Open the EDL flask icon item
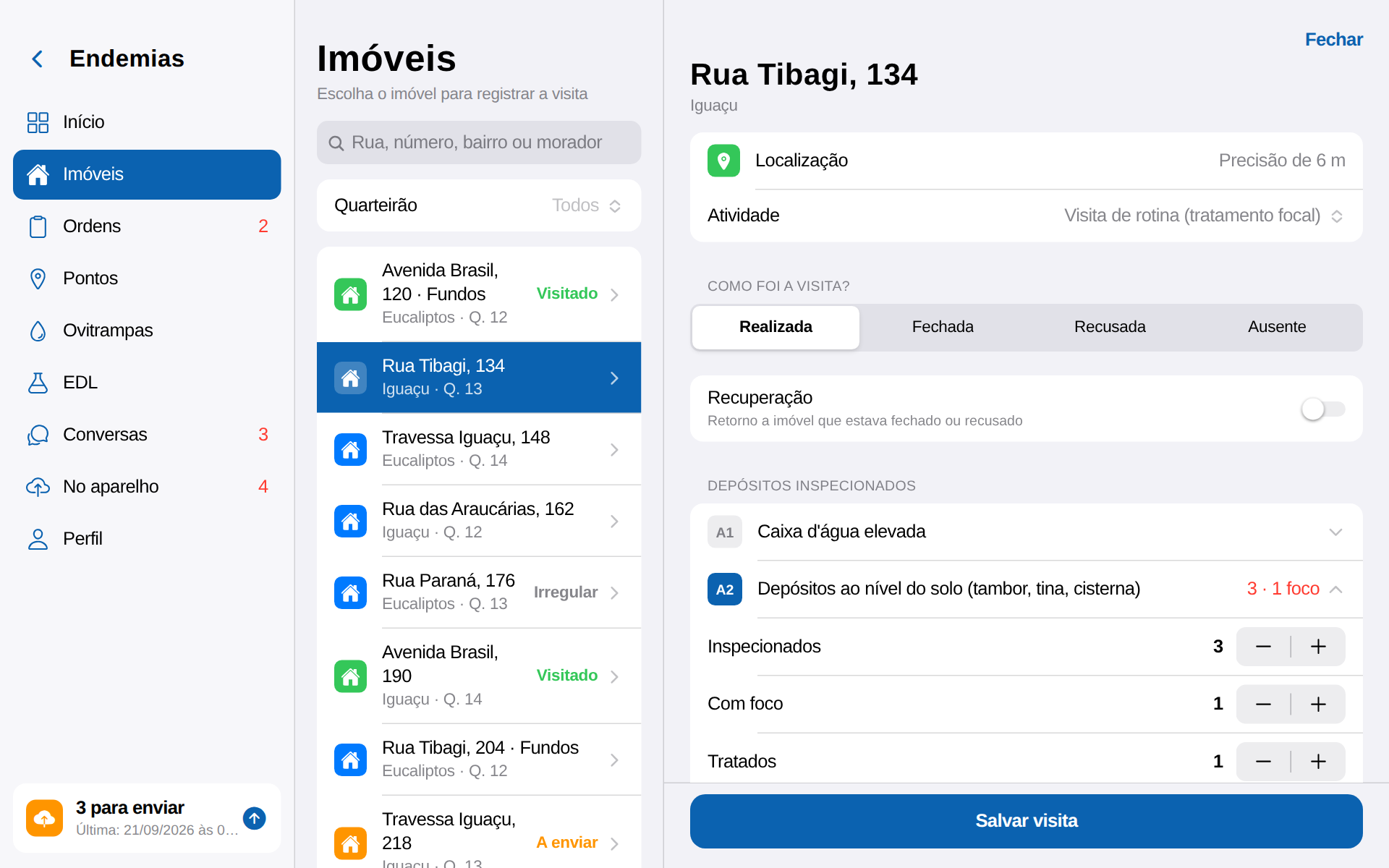The width and height of the screenshot is (1389, 868). 38,383
